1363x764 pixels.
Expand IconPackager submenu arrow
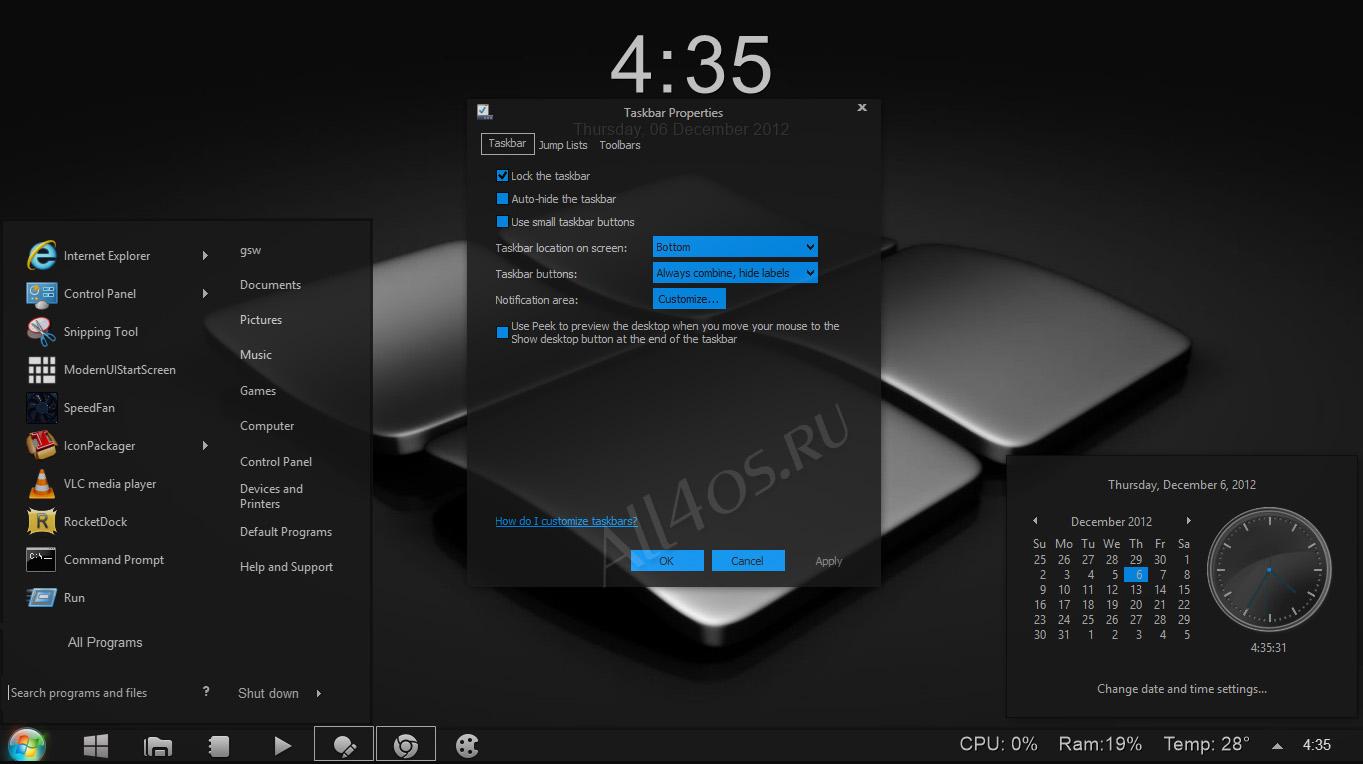205,446
